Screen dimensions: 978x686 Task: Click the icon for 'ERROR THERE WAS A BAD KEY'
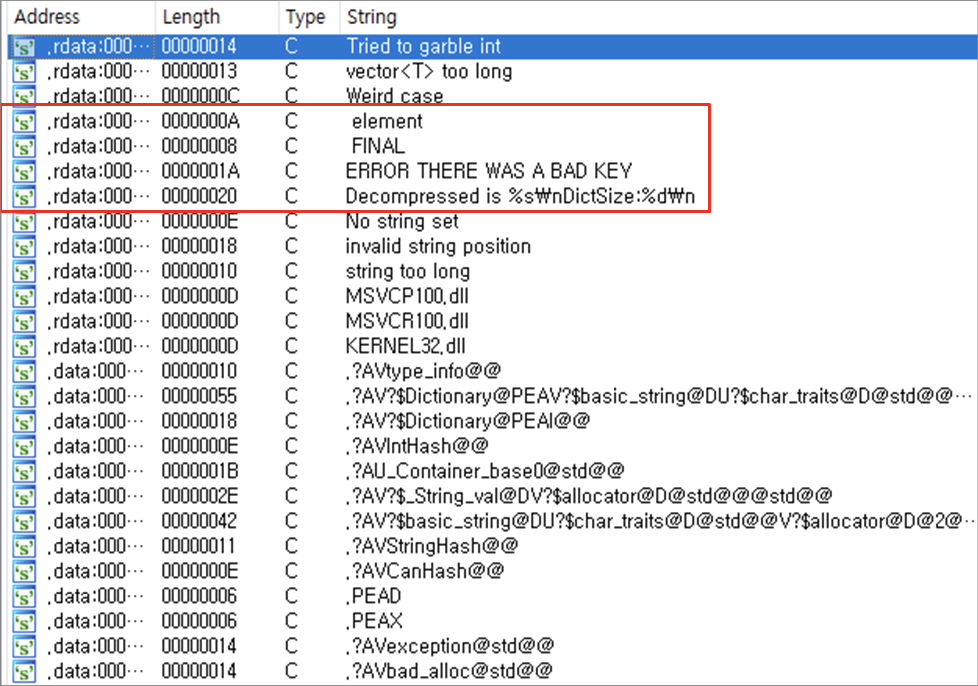23,171
